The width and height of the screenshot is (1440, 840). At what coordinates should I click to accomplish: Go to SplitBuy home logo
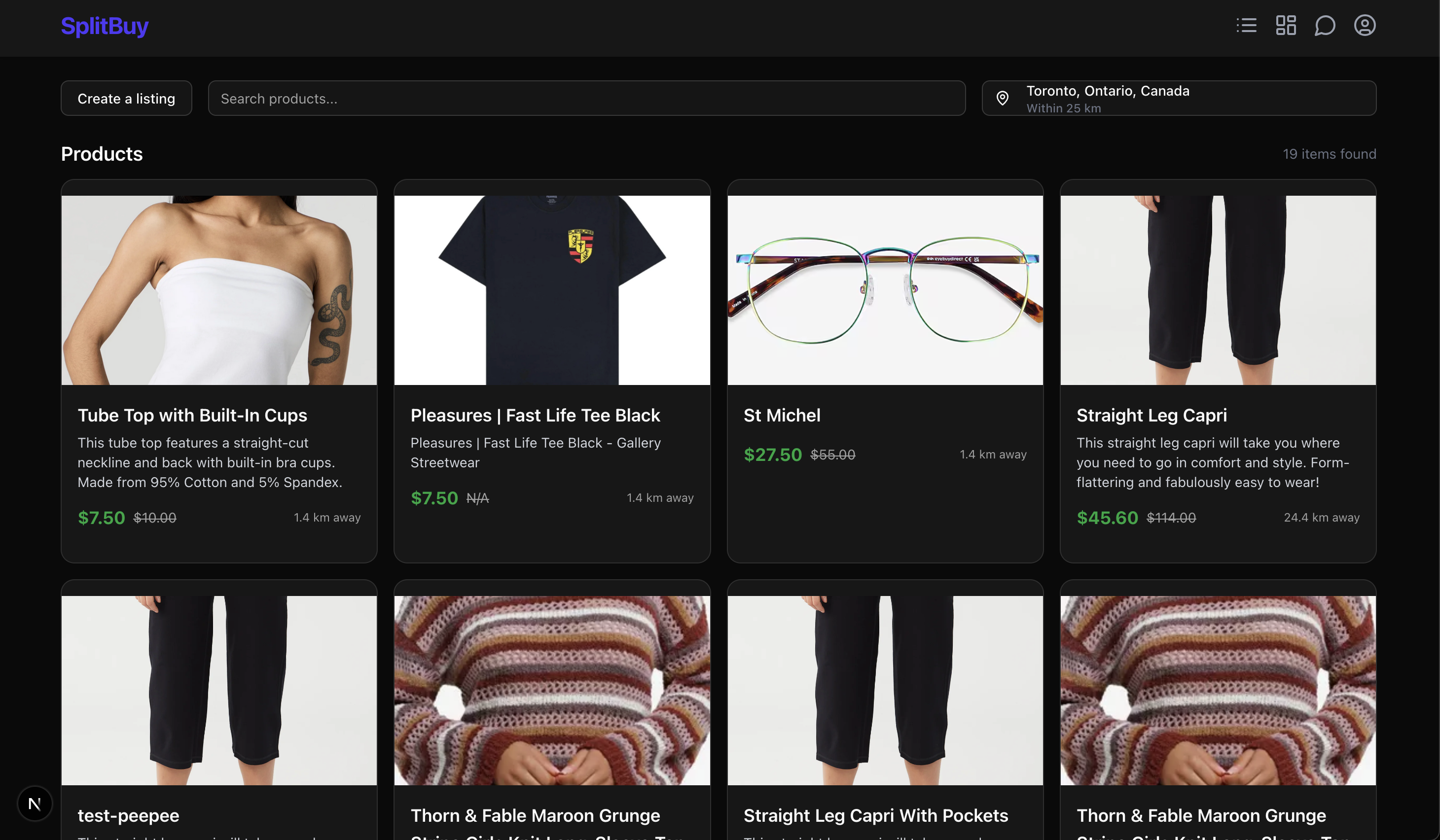pos(105,26)
